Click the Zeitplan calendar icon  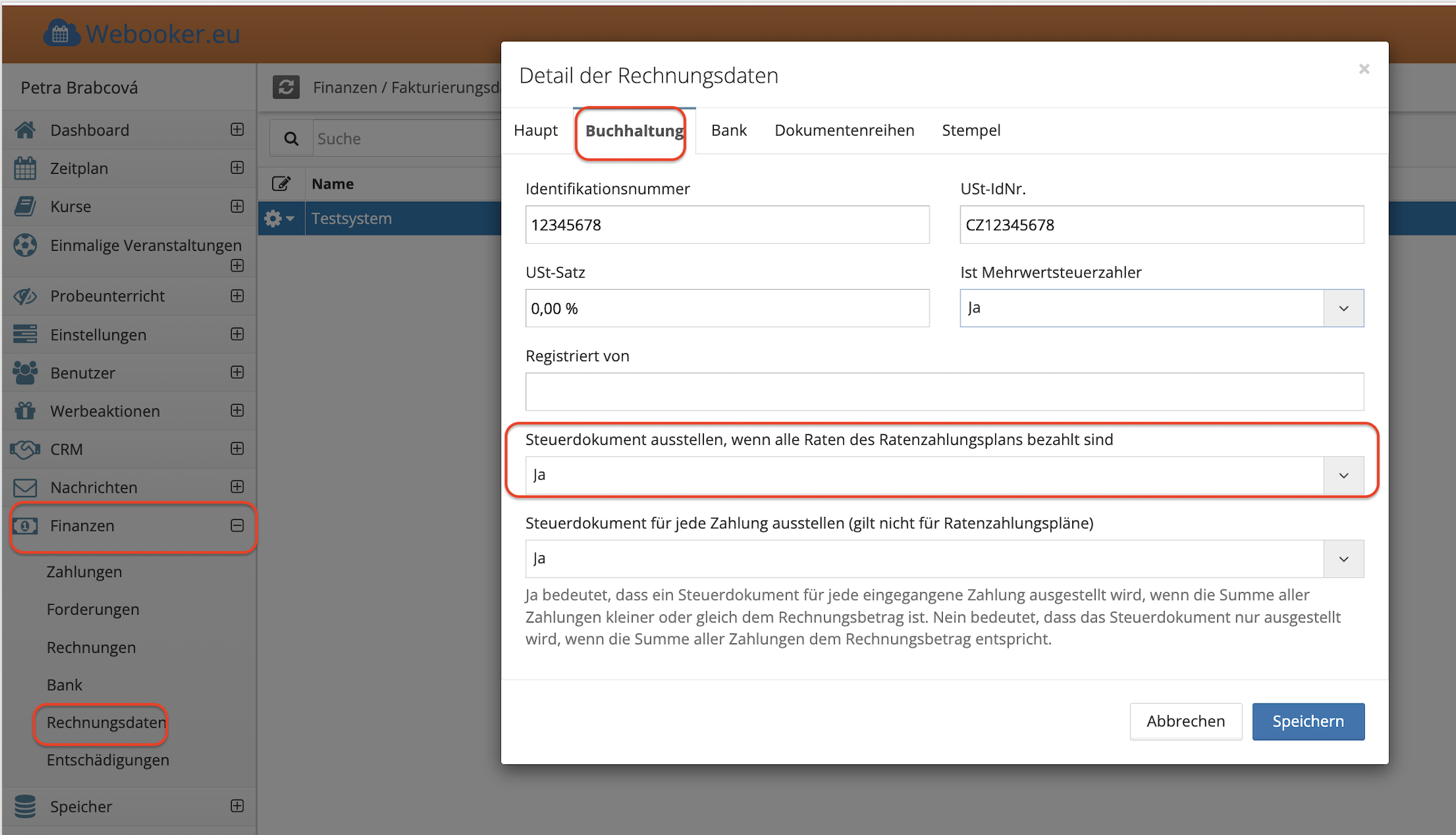pos(25,168)
